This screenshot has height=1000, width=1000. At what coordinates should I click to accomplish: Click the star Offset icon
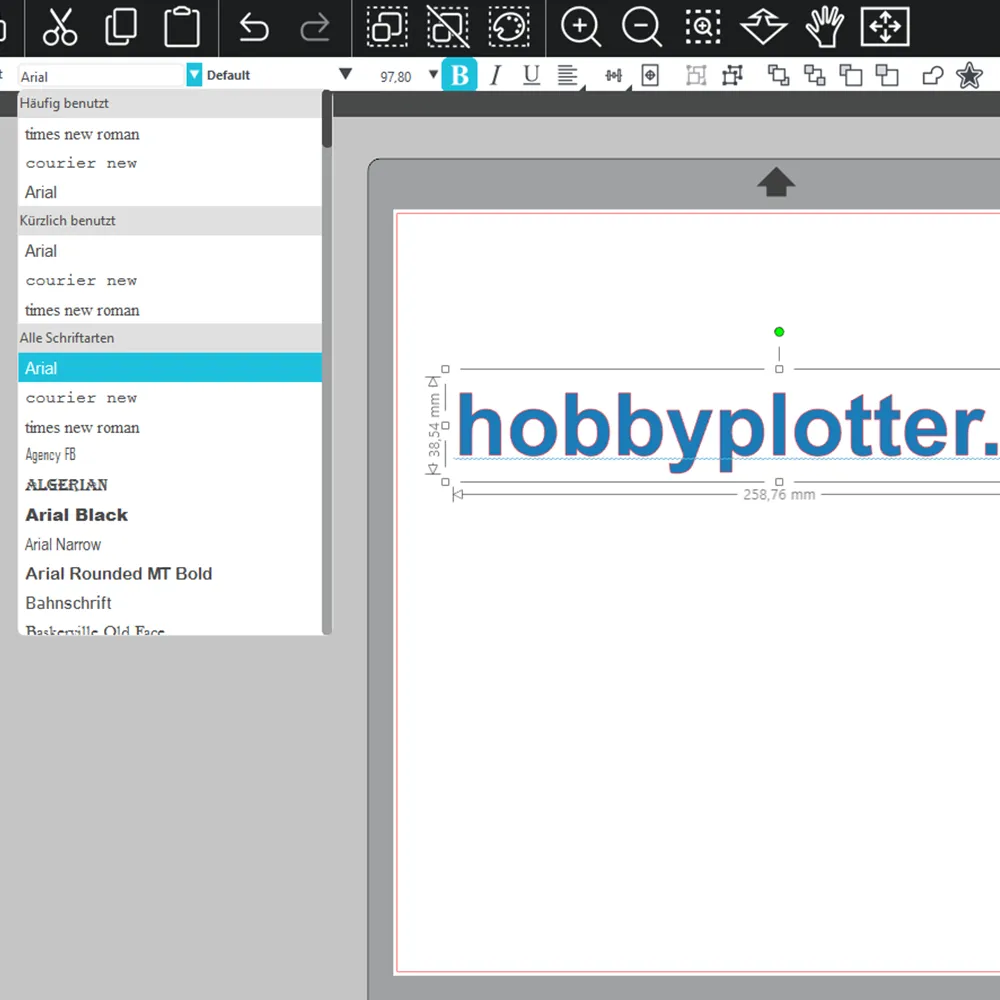[x=969, y=76]
